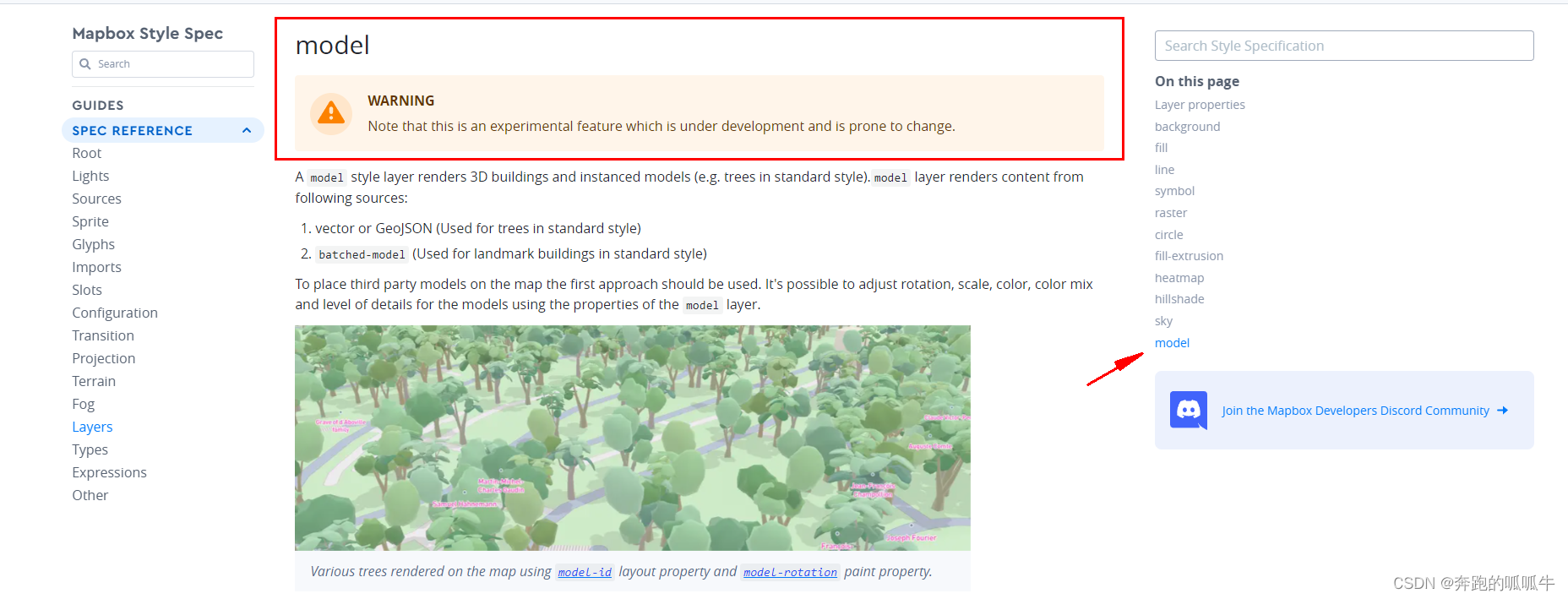This screenshot has width=1568, height=599.
Task: Click the Mapbox Style Spec title
Action: coord(148,33)
